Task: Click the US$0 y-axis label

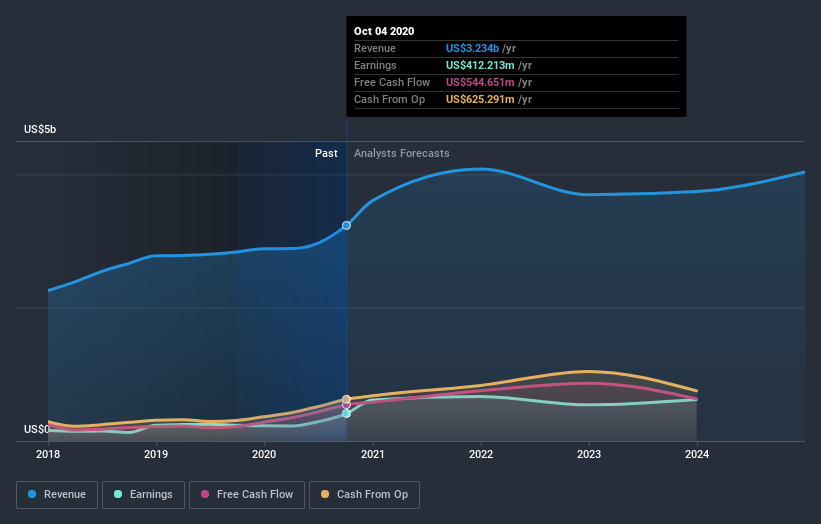Action: click(x=37, y=429)
